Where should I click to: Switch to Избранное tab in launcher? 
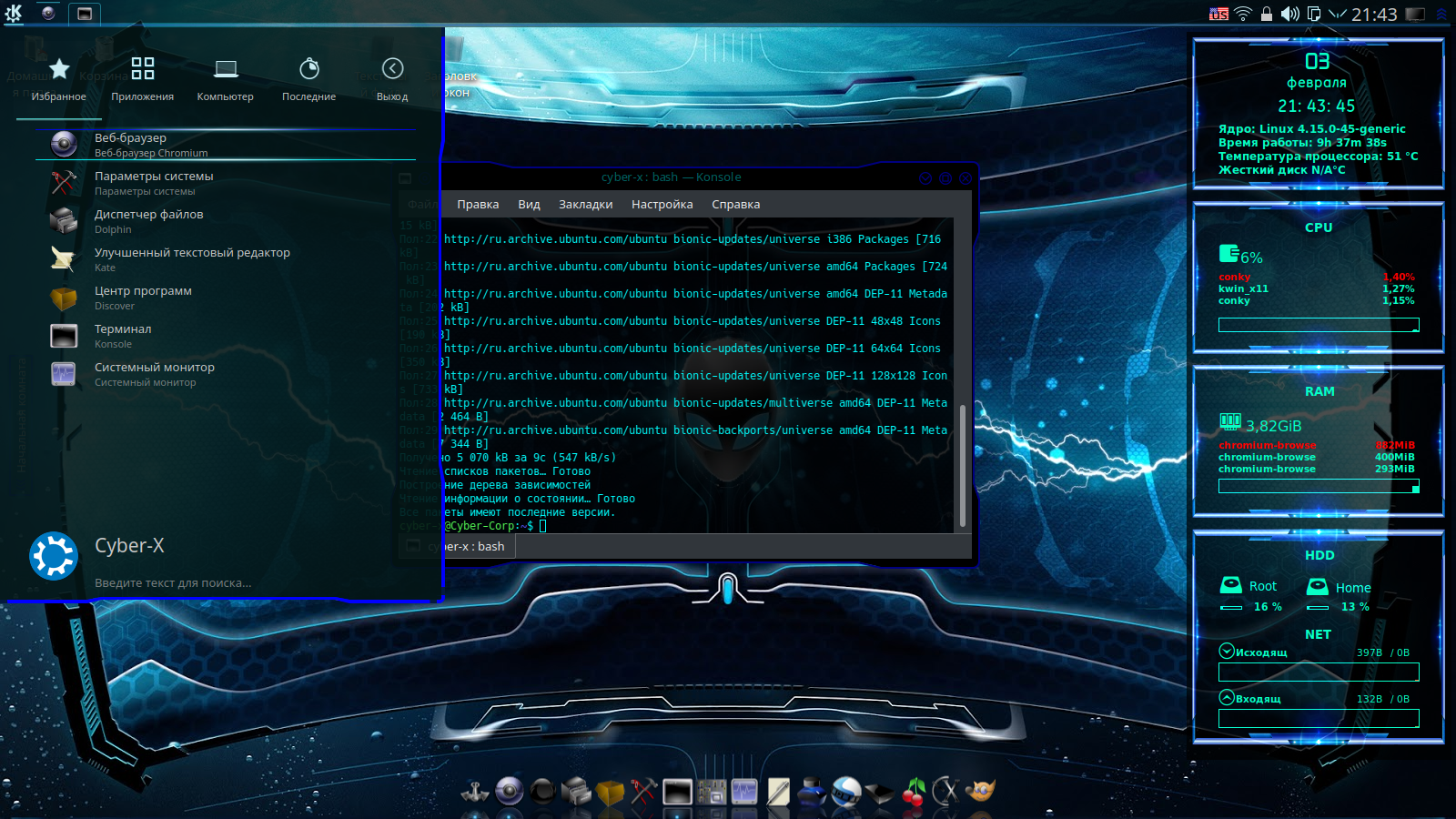coord(59,80)
